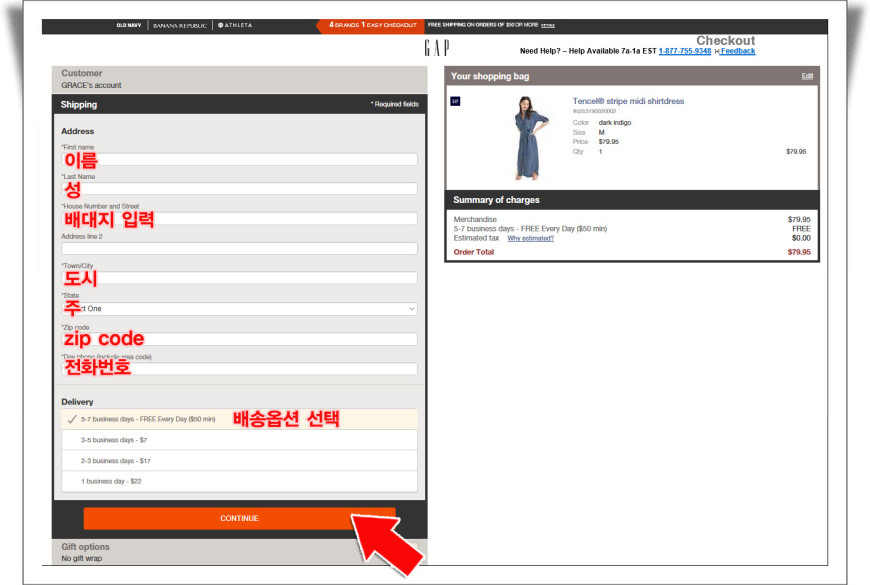
Task: Click the help phone number 1-877-755-9348
Action: (x=685, y=51)
